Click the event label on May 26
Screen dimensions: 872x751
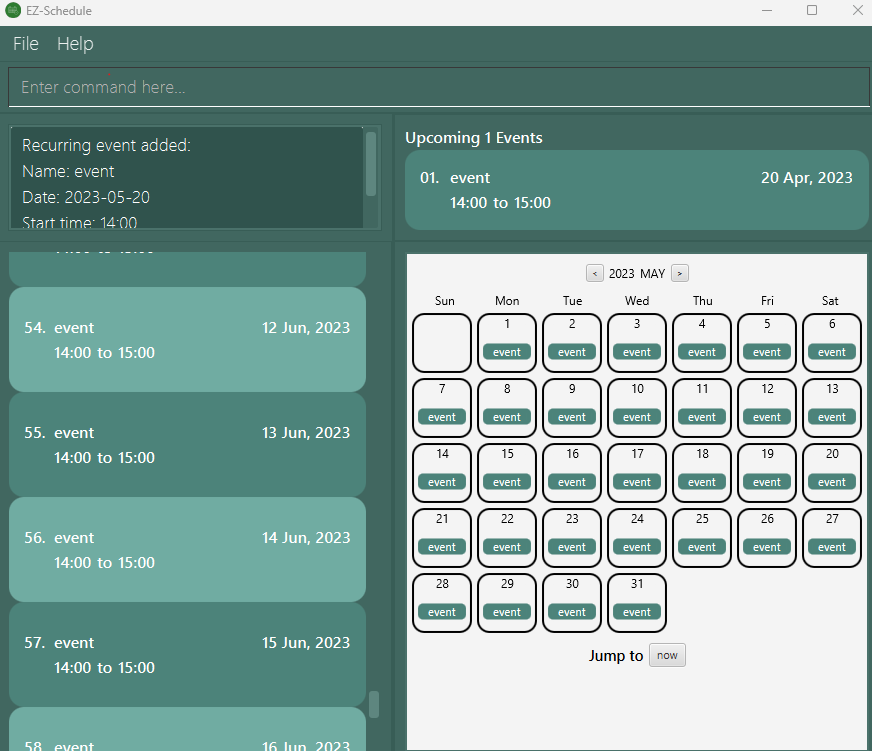[x=767, y=547]
